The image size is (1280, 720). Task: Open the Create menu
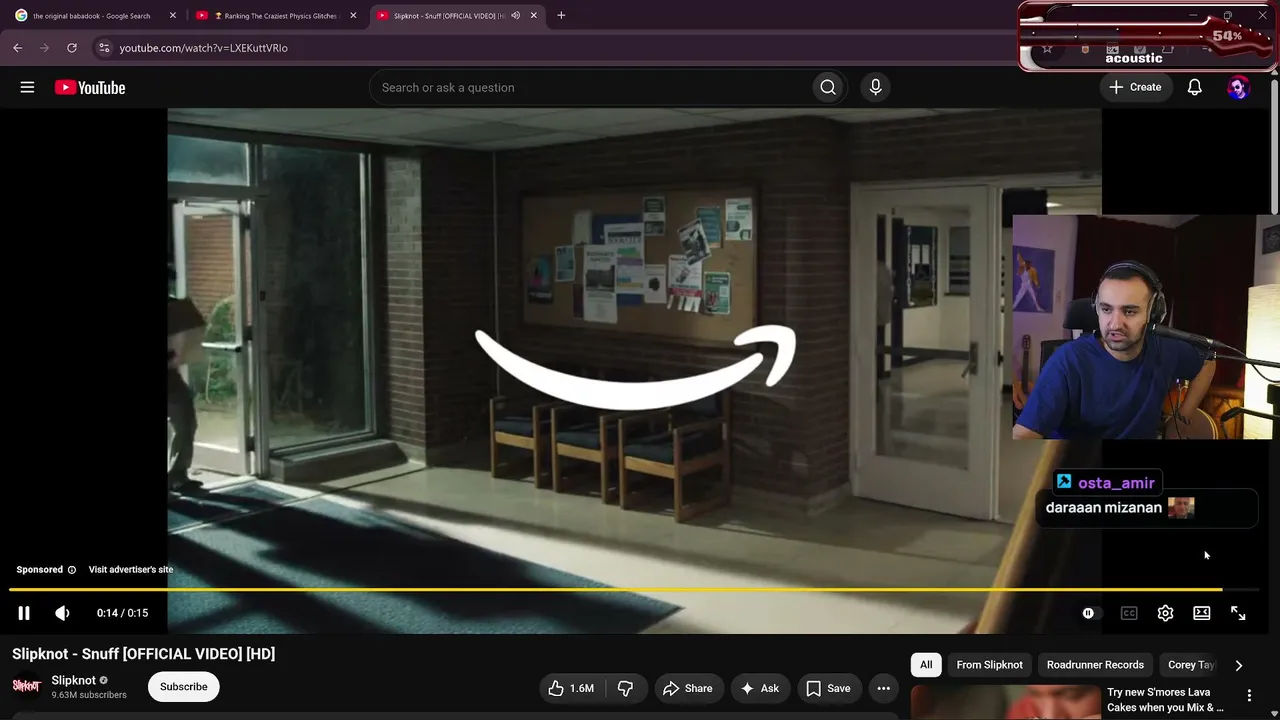coord(1135,87)
